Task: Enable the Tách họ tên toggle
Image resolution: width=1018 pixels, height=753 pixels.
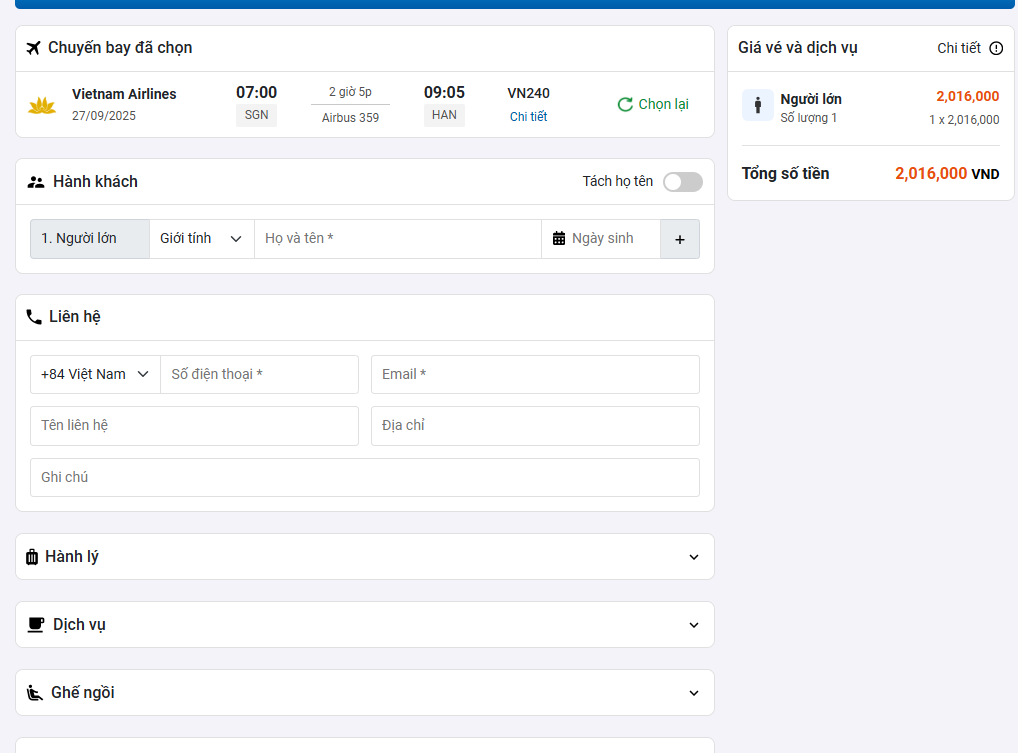Action: [682, 182]
